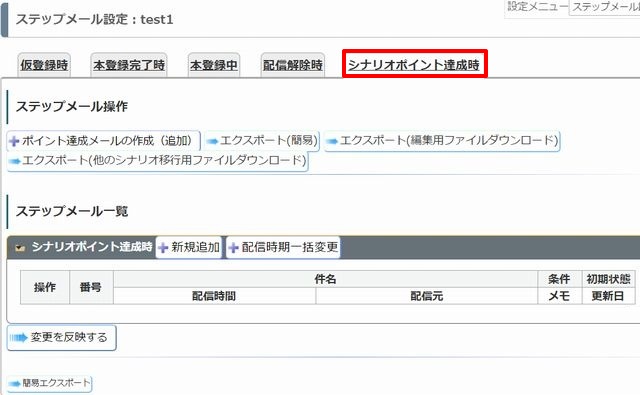Click the ステップメール一覧 section heading
Viewport: 640px width, 395px height.
click(x=72, y=211)
